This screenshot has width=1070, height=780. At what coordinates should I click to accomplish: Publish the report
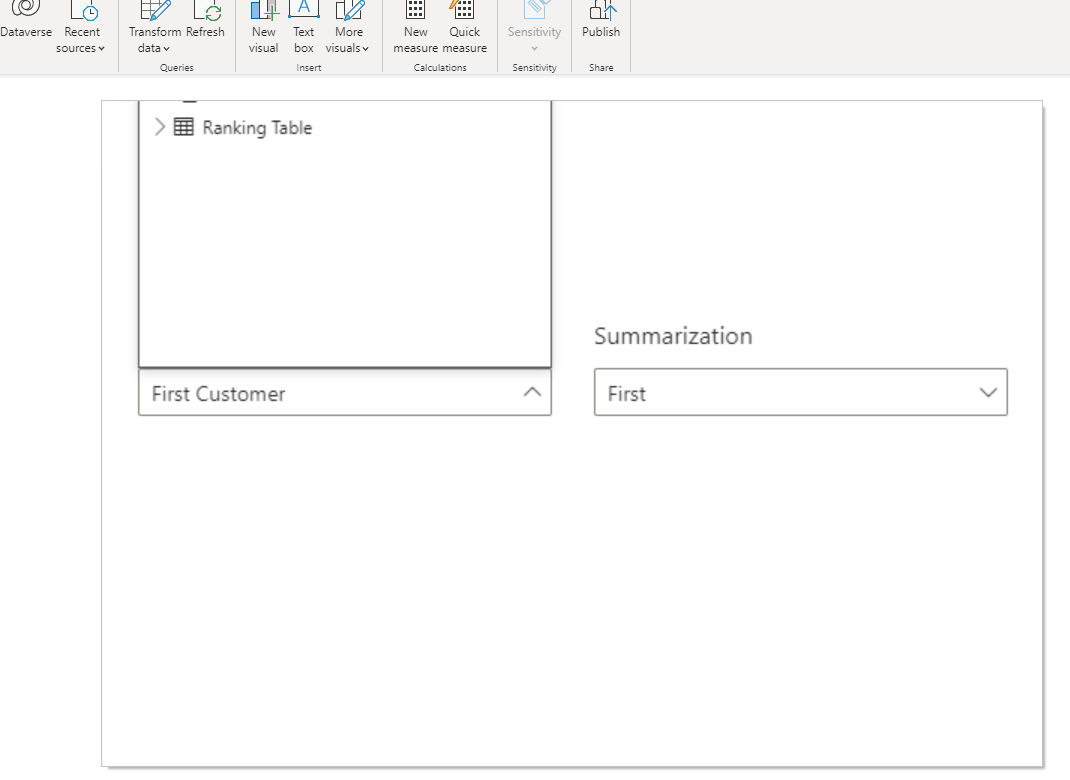(x=601, y=20)
